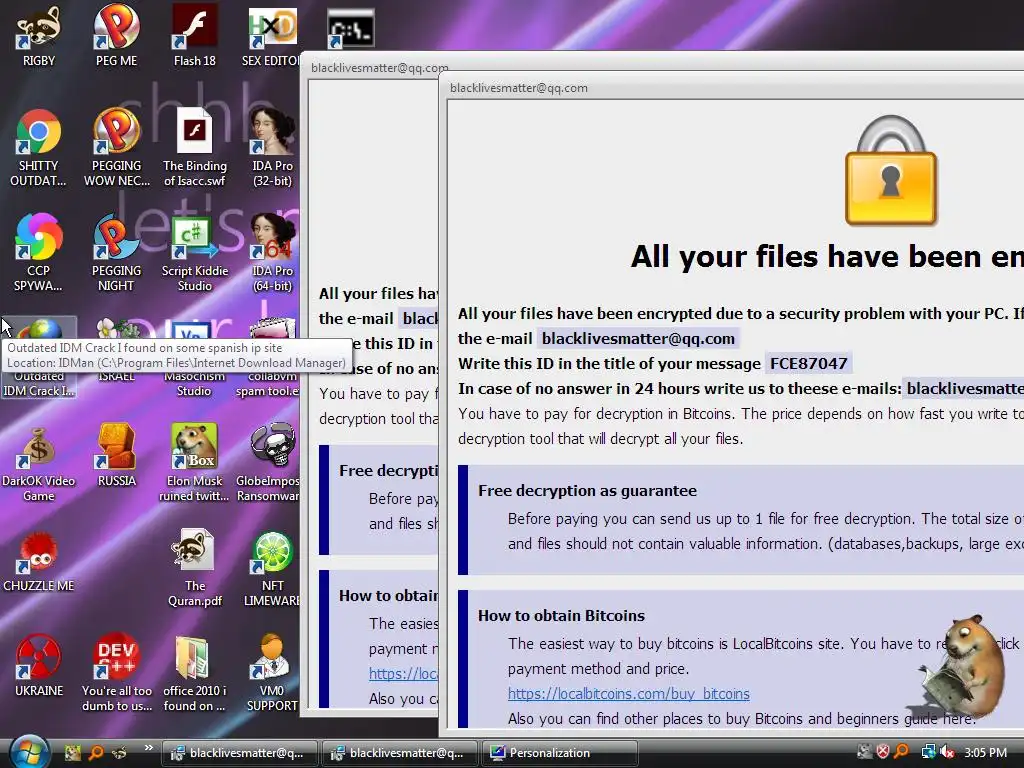Select the GlobeImposter Ransomware skull icon
Screen dimensions: 1024x768
tap(268, 462)
